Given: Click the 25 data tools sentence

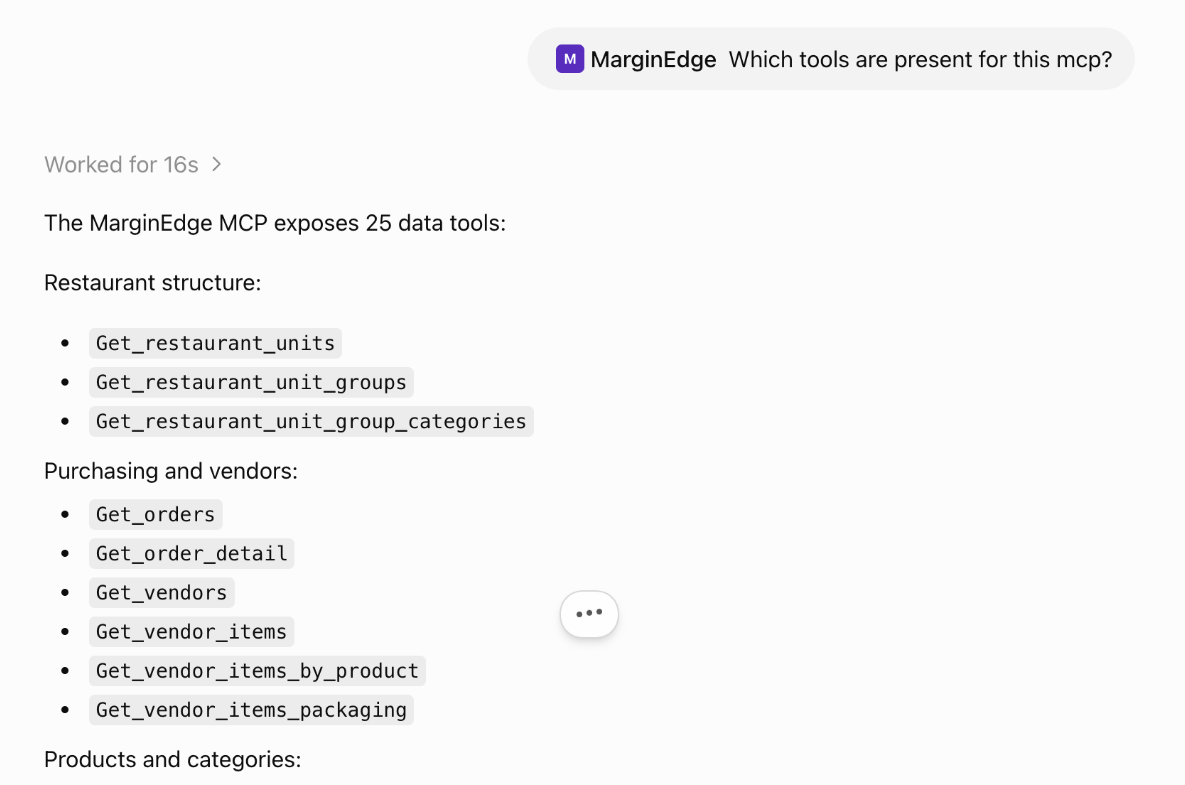Looking at the screenshot, I should [x=275, y=224].
